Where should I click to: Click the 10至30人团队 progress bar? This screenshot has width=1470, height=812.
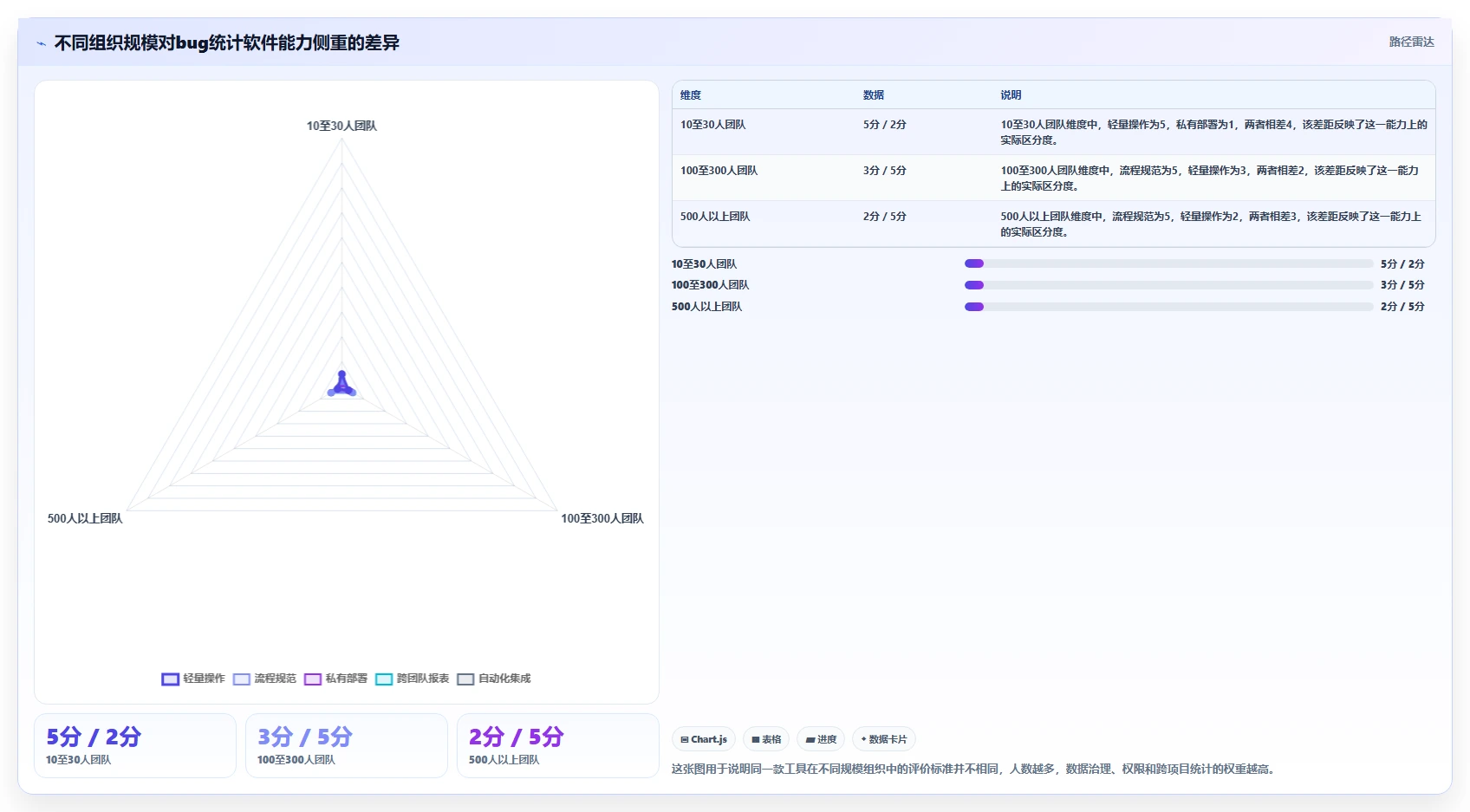pos(1168,263)
